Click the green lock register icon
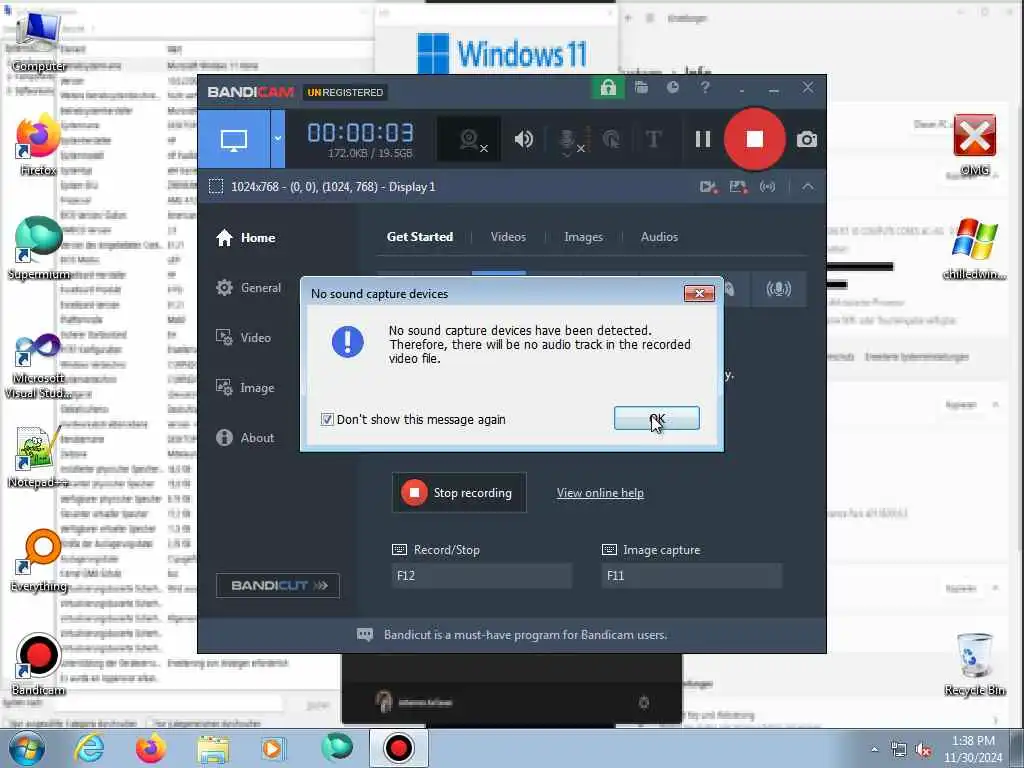The height and width of the screenshot is (768, 1024). click(608, 88)
